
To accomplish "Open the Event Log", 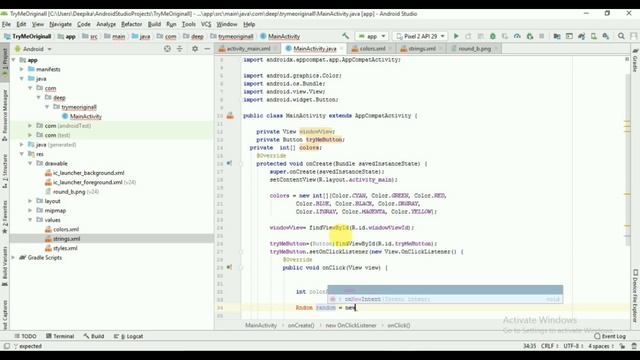I will click(x=610, y=336).
